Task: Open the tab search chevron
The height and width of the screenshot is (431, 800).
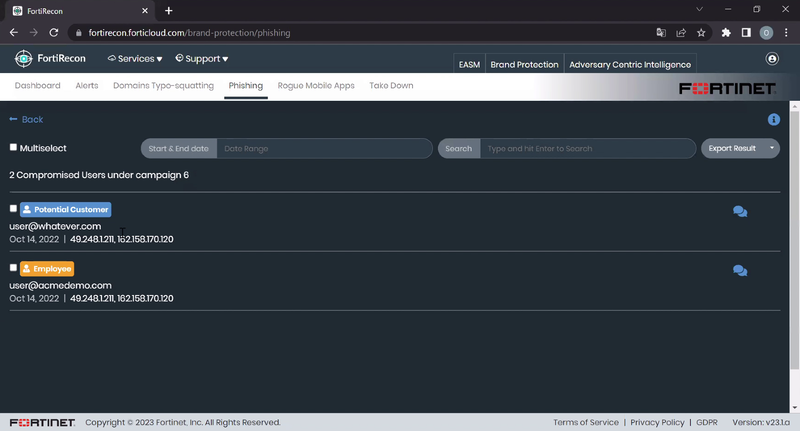Action: coord(699,9)
